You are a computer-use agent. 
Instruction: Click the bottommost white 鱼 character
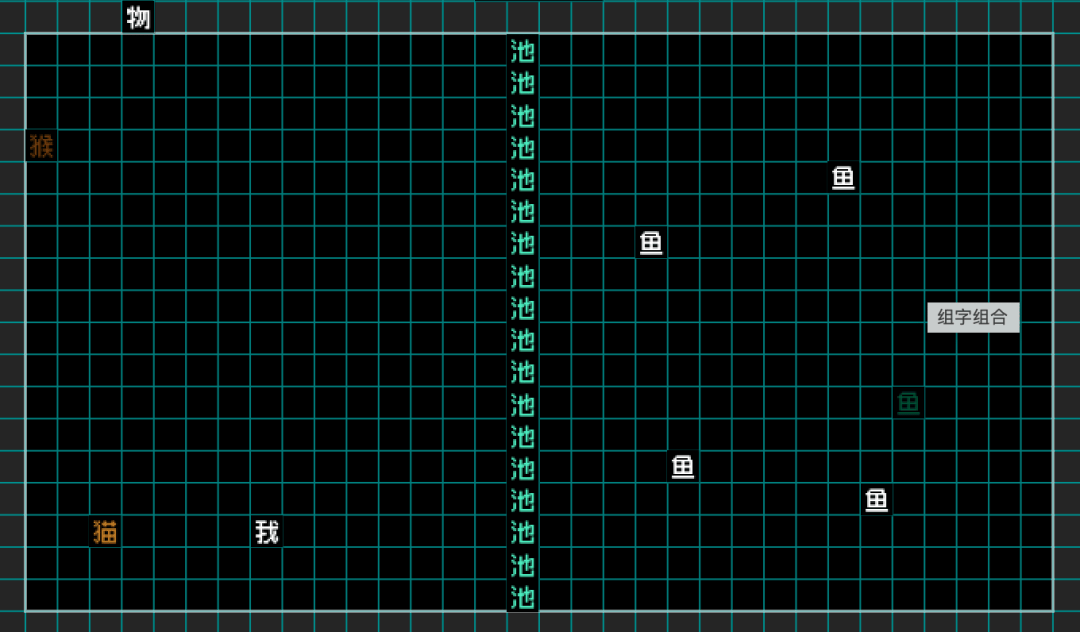pos(876,500)
